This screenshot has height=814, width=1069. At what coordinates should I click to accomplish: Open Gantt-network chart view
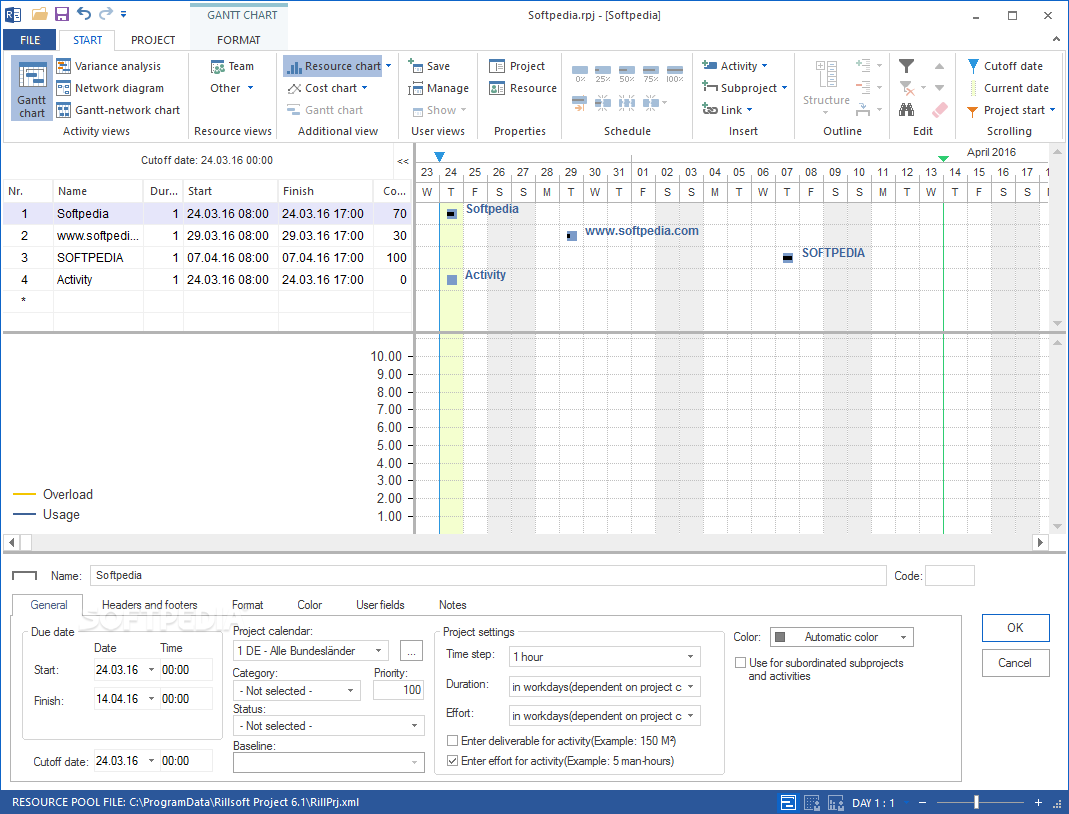click(119, 110)
